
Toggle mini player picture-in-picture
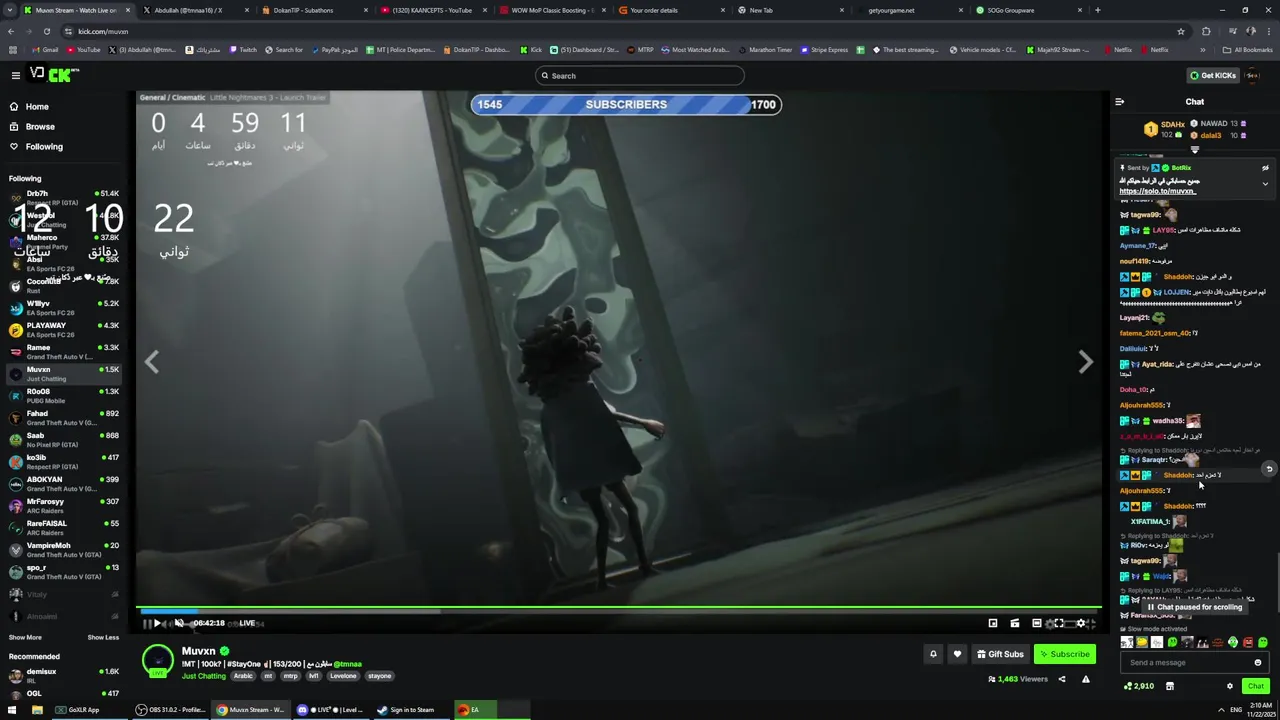click(993, 623)
